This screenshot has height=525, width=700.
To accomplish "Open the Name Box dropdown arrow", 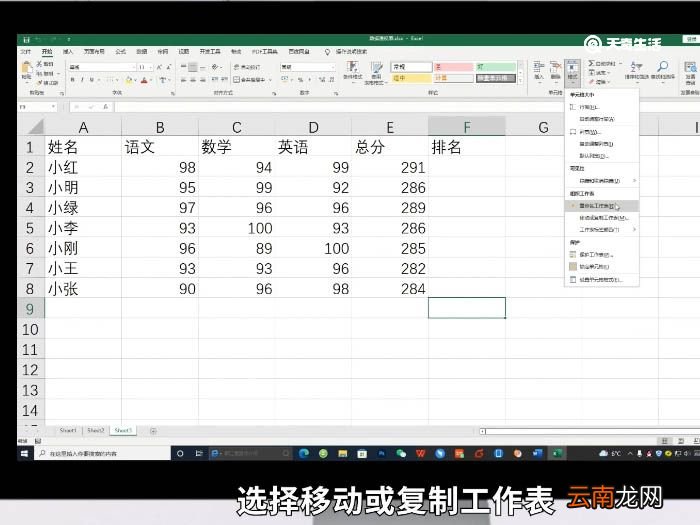I will (54, 107).
